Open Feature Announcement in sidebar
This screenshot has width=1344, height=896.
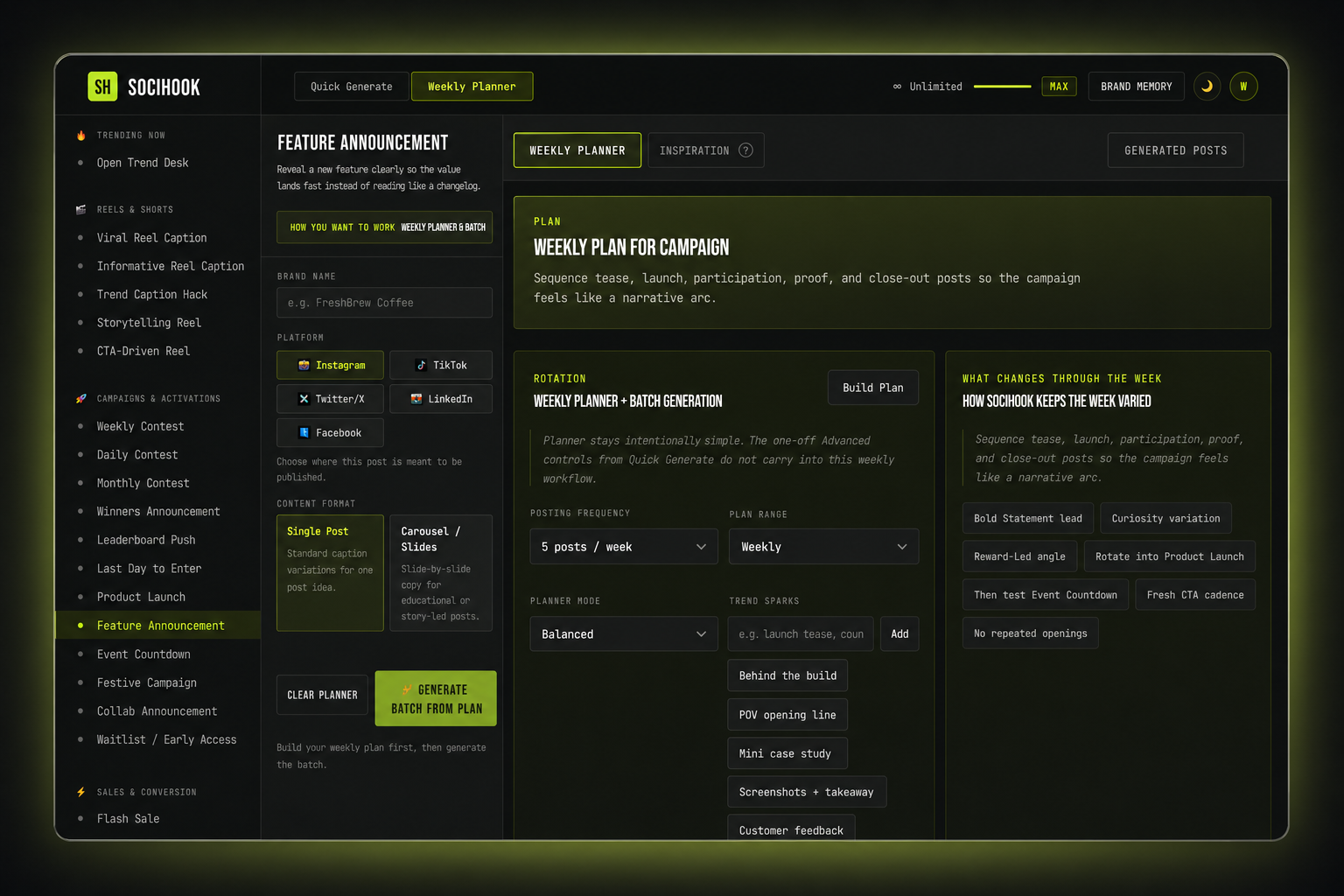157,626
